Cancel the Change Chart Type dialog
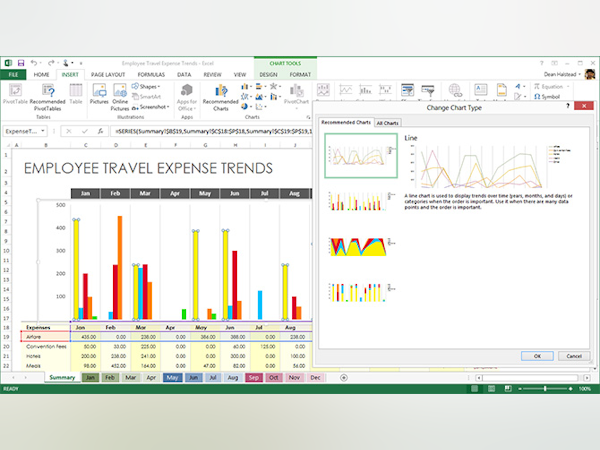Screen dimensions: 600x450 pyautogui.click(x=574, y=356)
